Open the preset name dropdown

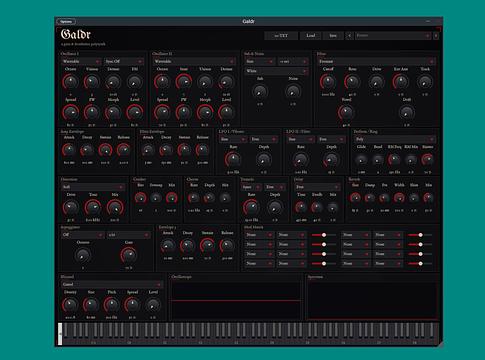[x=393, y=36]
